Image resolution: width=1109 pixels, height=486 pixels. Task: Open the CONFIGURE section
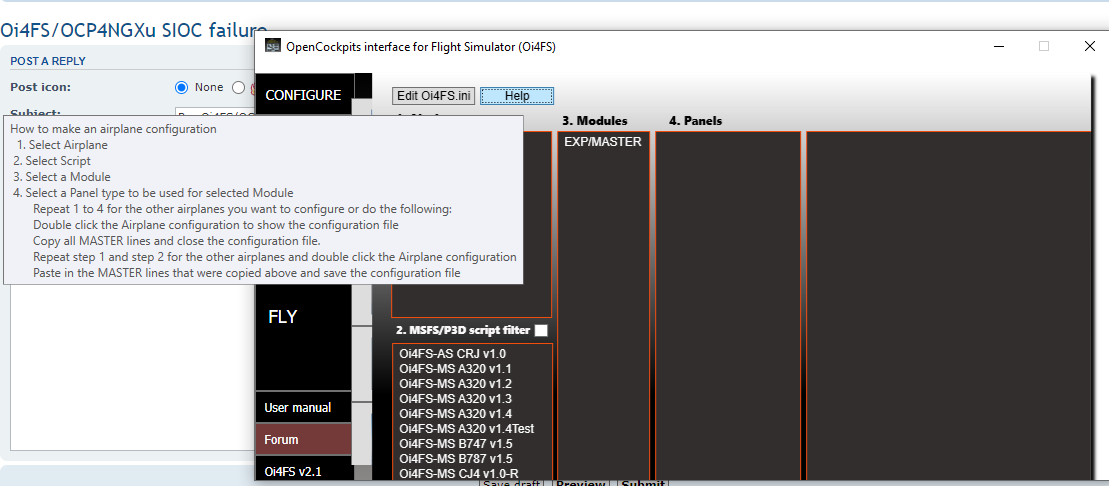click(303, 96)
